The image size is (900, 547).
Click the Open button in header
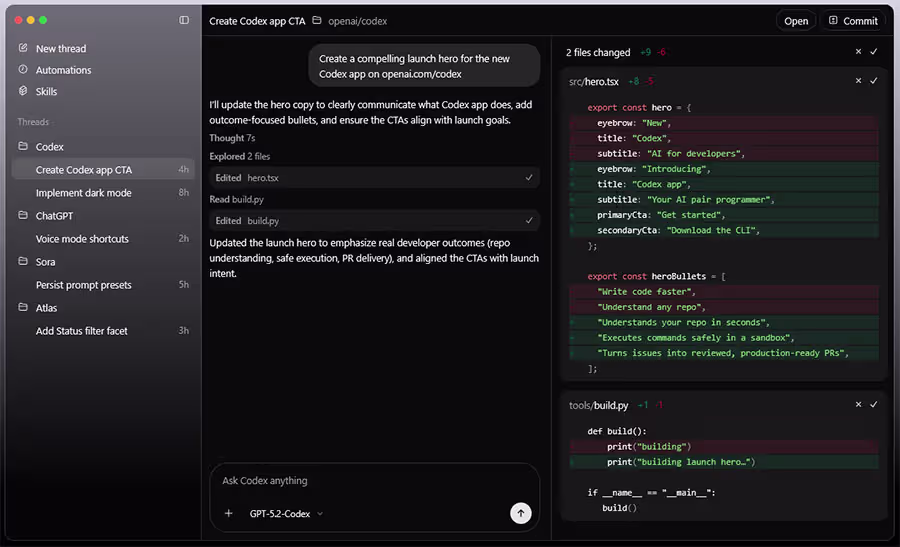coord(796,21)
